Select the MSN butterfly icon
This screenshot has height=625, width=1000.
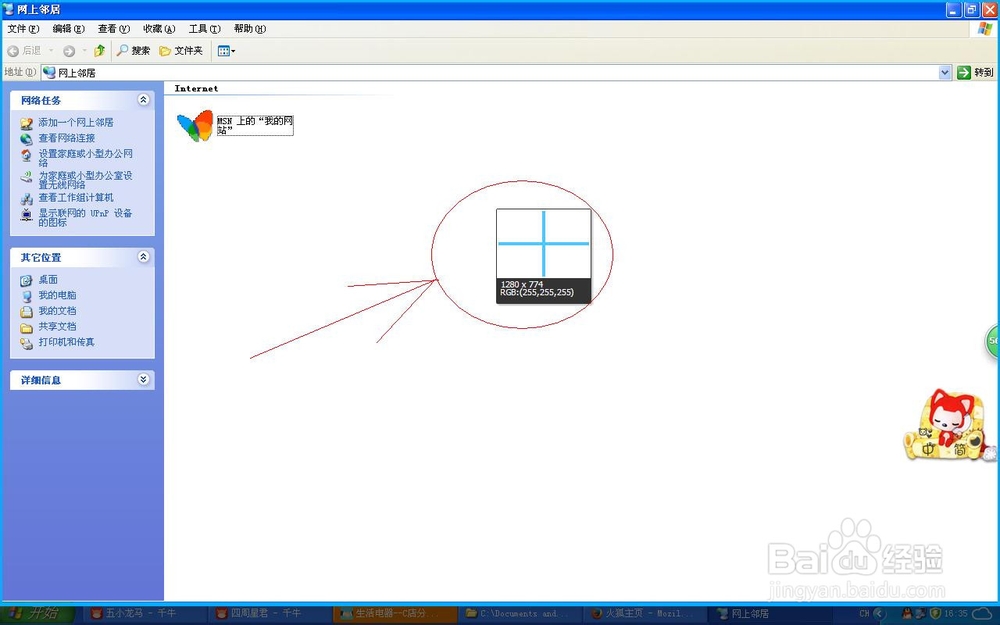click(195, 126)
